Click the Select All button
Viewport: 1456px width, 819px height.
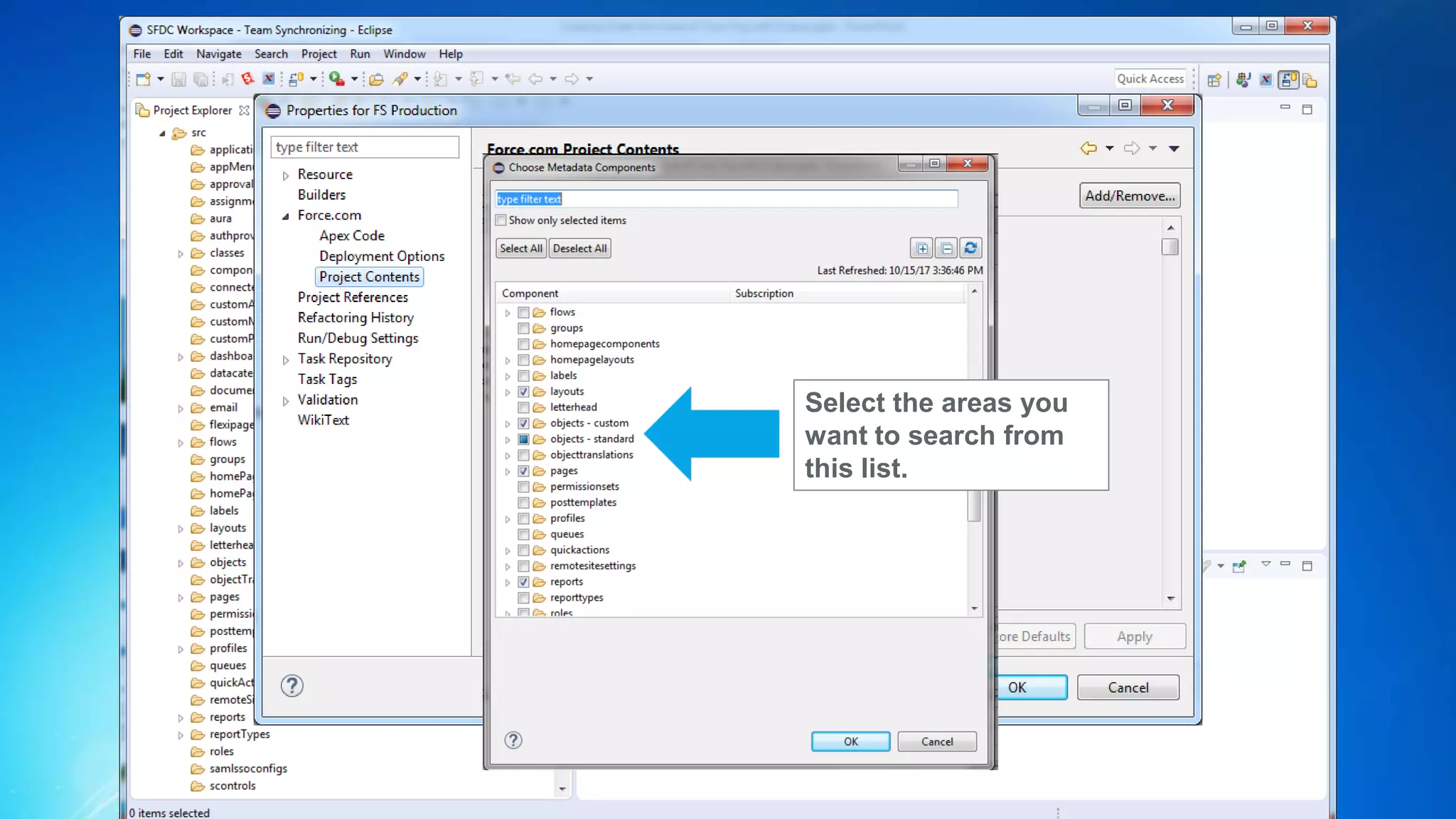point(520,248)
